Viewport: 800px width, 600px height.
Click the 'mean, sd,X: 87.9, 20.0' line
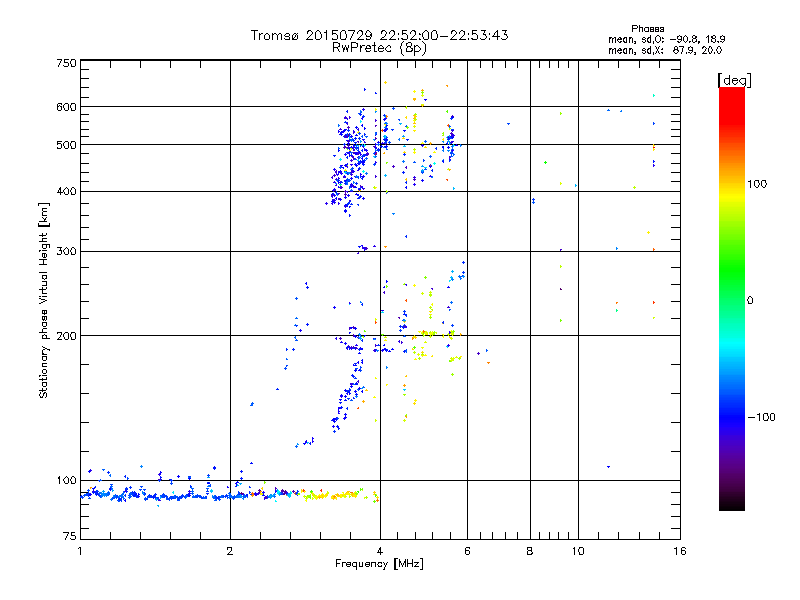(x=665, y=50)
